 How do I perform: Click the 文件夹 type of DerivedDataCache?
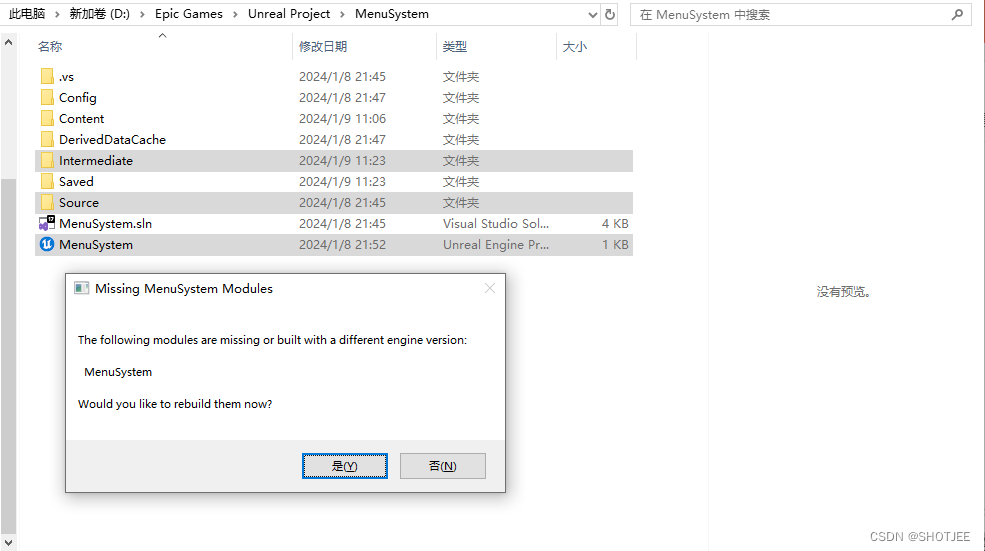(x=460, y=139)
